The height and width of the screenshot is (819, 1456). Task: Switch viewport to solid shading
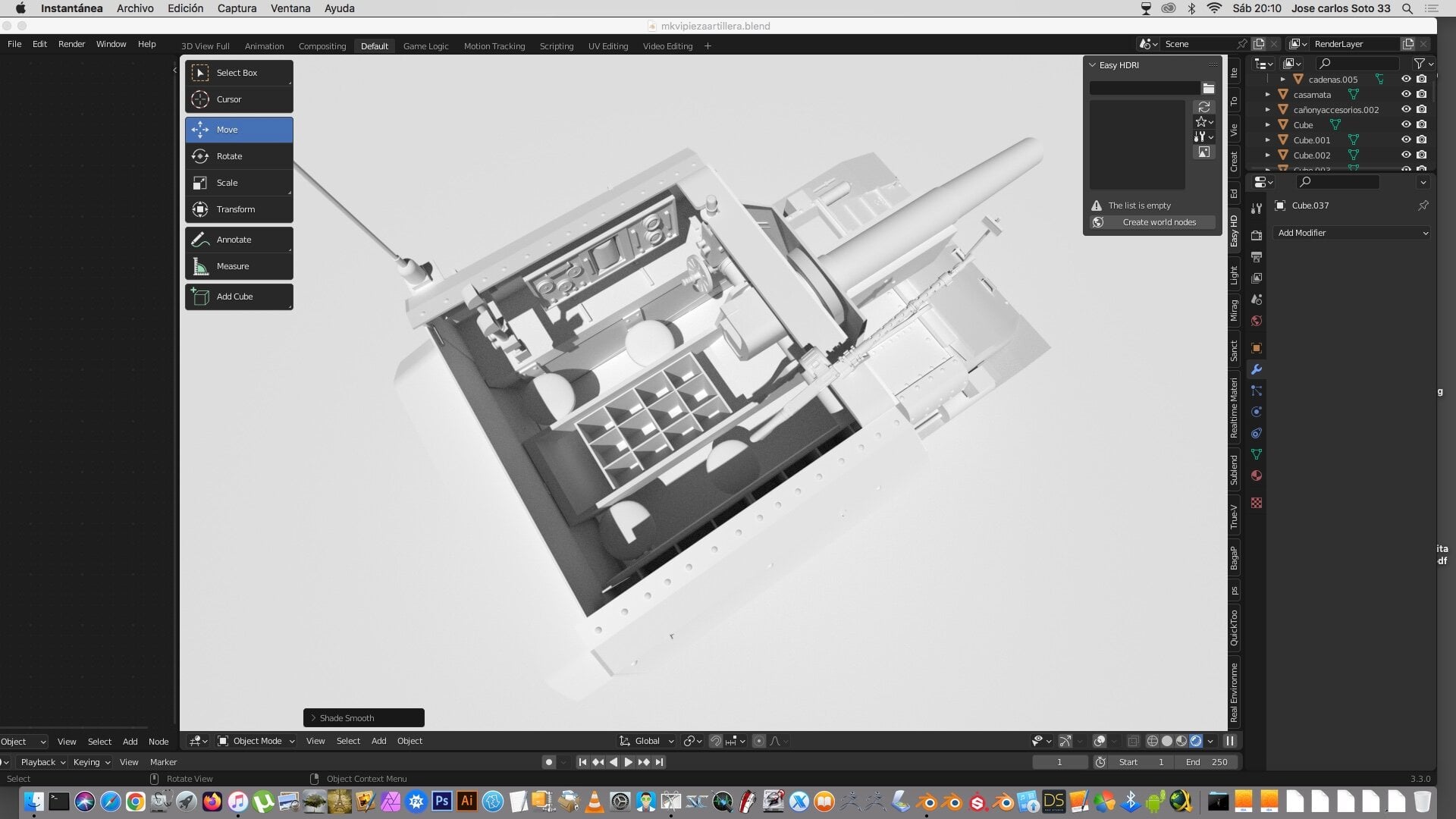[x=1167, y=741]
